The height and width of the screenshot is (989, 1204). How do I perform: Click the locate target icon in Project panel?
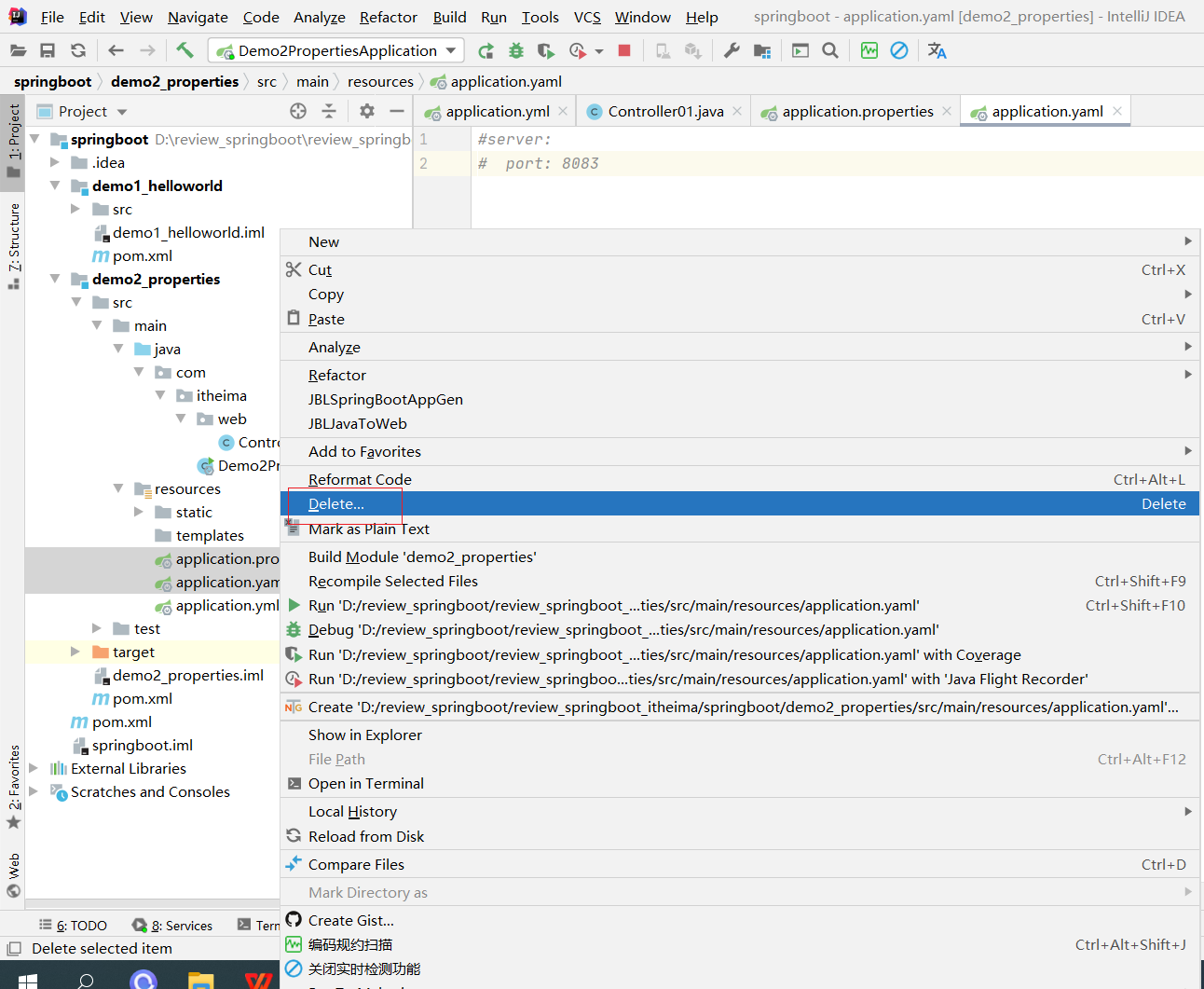coord(298,111)
